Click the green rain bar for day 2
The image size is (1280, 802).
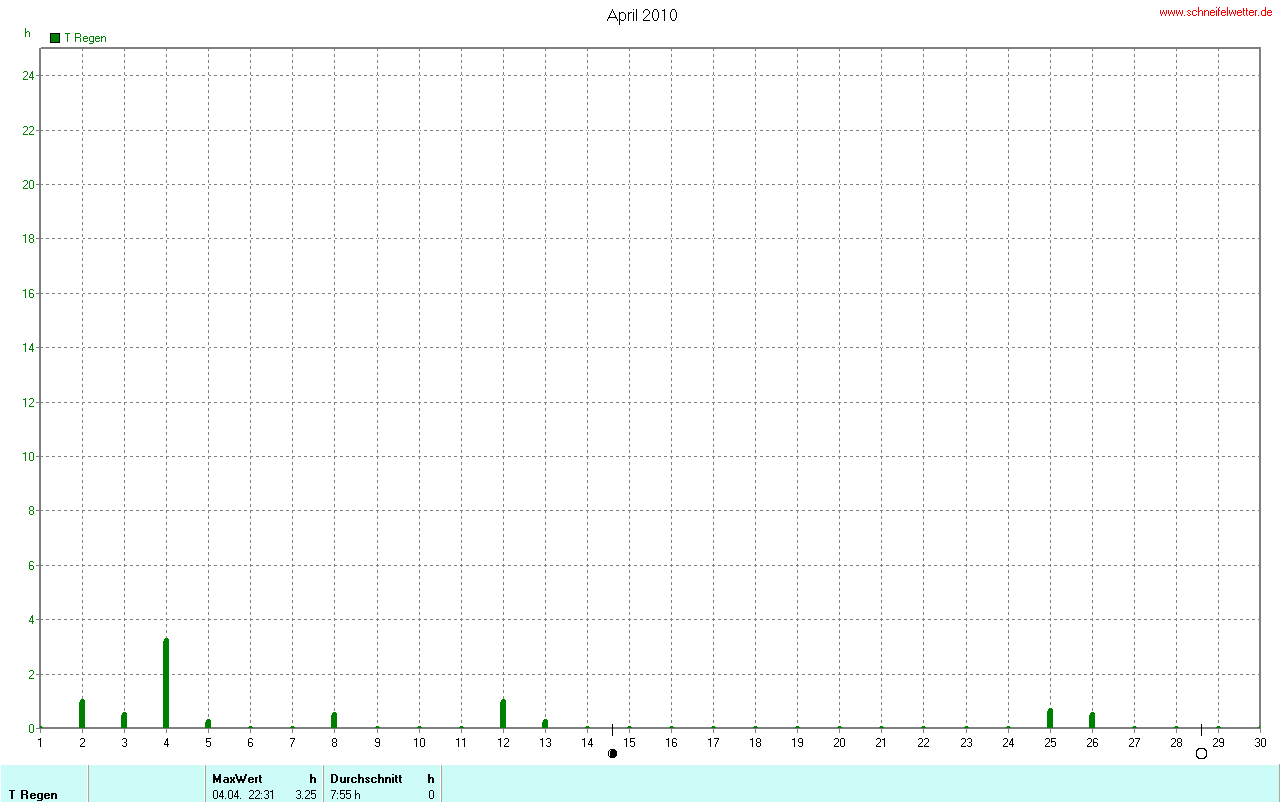pos(82,714)
